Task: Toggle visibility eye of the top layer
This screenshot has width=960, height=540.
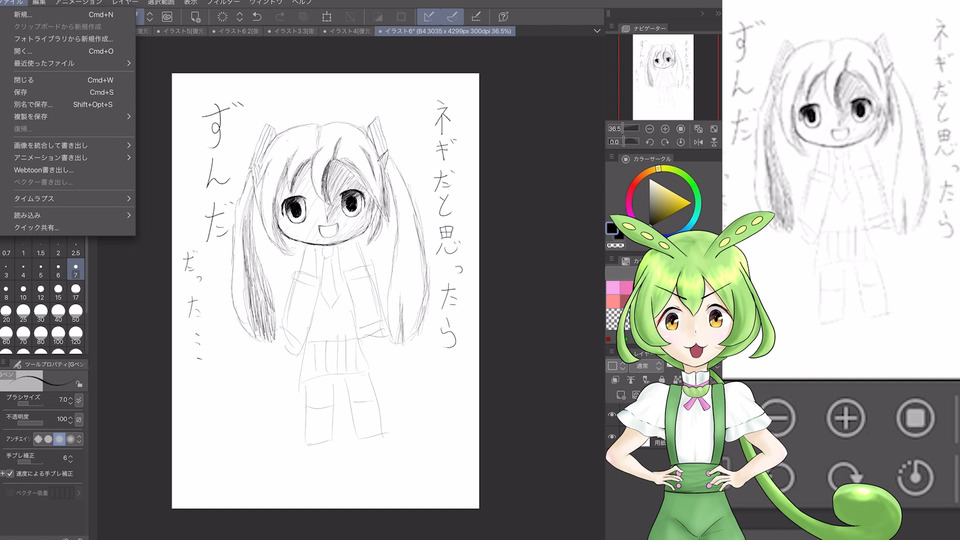Action: coord(612,415)
